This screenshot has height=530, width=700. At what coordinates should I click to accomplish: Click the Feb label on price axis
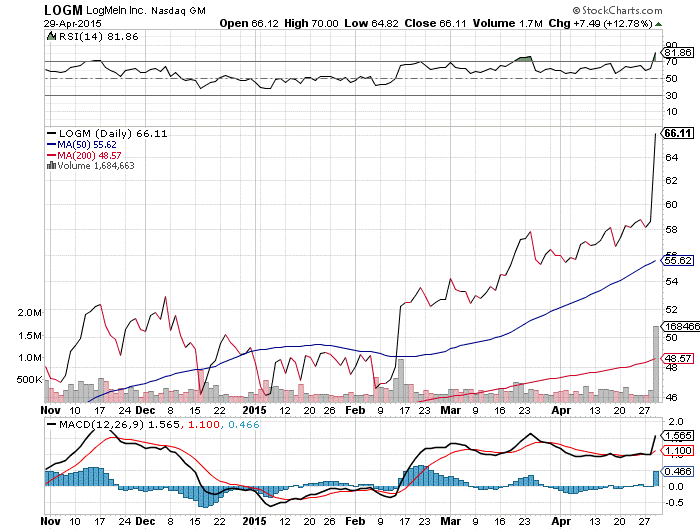click(355, 410)
